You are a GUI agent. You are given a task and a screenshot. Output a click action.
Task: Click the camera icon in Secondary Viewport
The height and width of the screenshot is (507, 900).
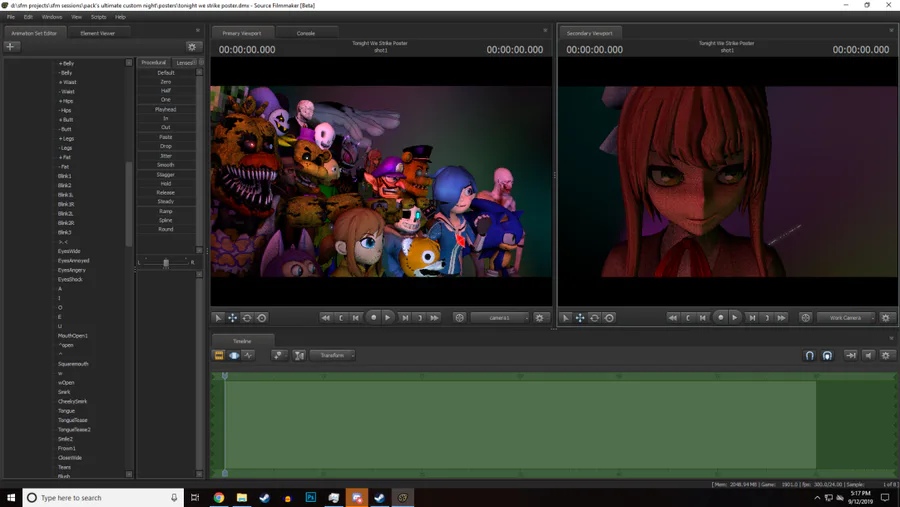(806, 318)
